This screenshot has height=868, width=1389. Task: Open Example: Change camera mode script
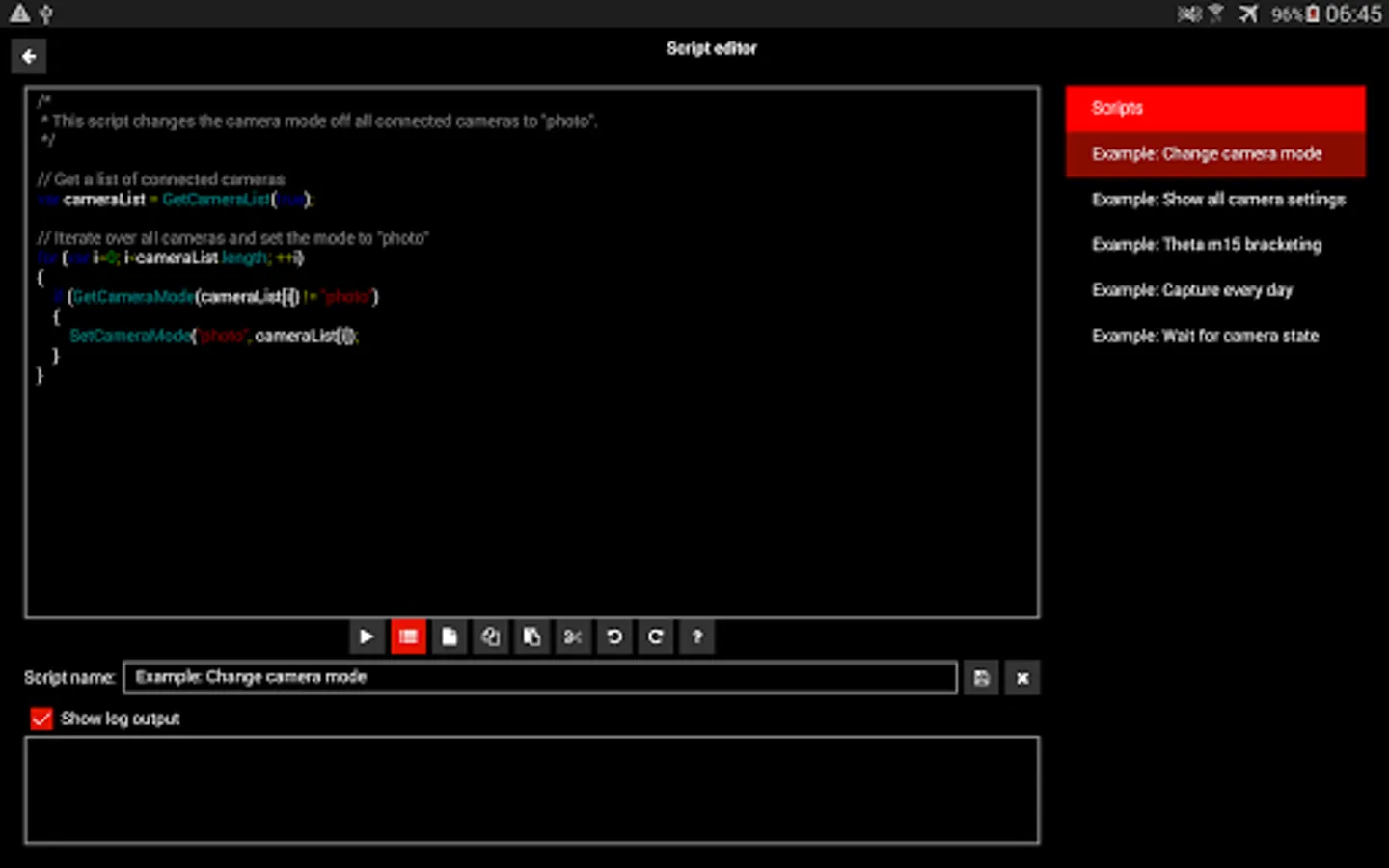[x=1215, y=154]
